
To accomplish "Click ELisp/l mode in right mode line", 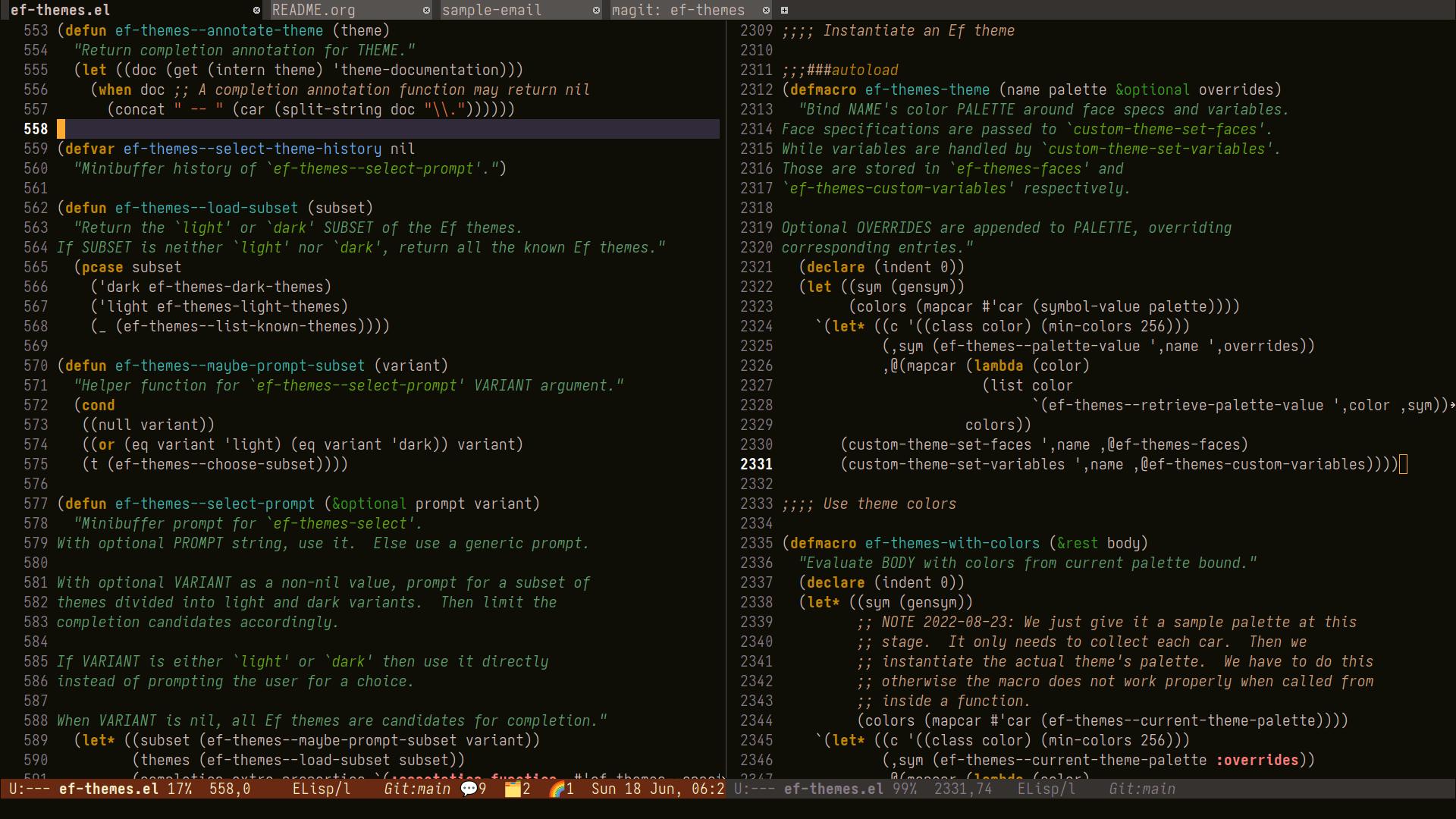I will click(1046, 789).
